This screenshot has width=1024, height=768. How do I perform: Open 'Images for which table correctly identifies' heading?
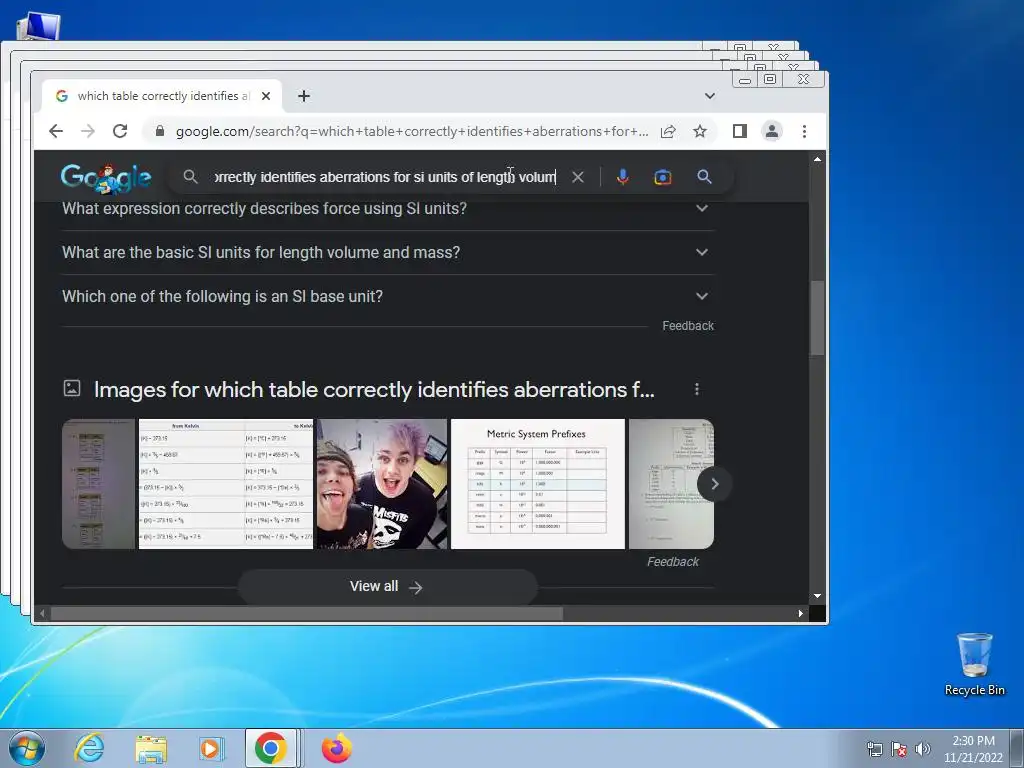(374, 390)
